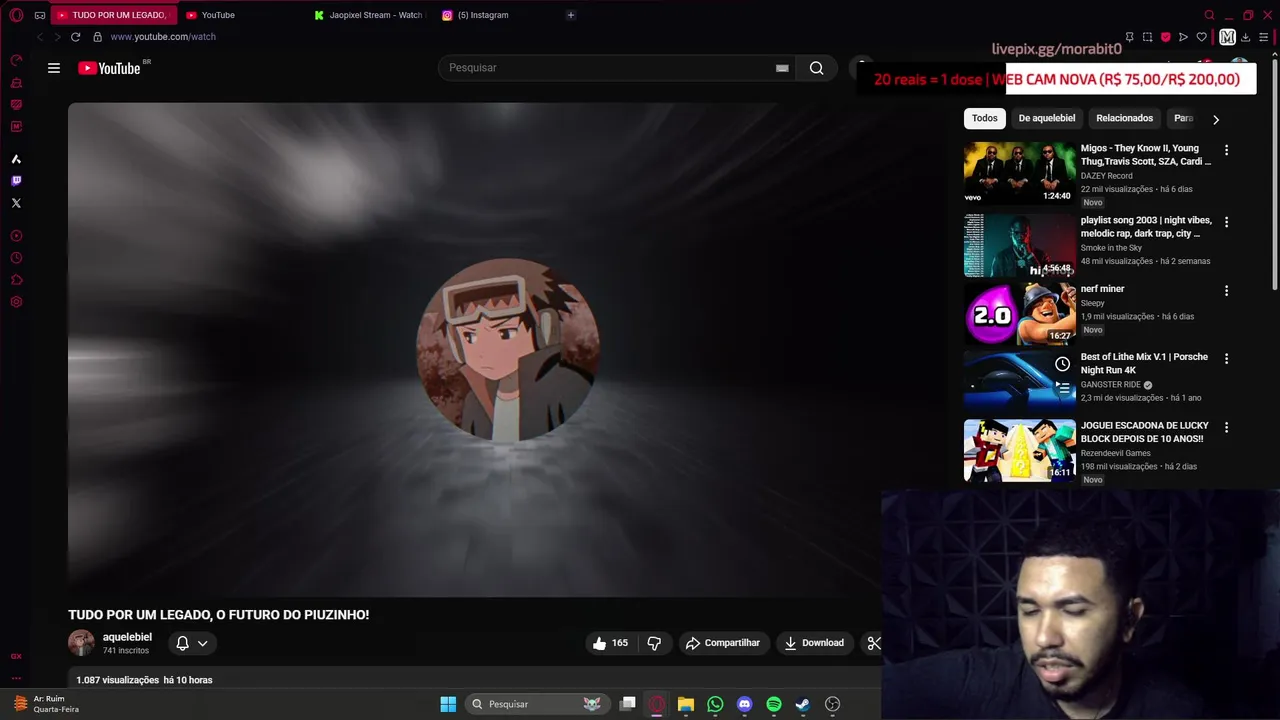Open options menu for Migos video
The width and height of the screenshot is (1280, 720).
[x=1226, y=150]
